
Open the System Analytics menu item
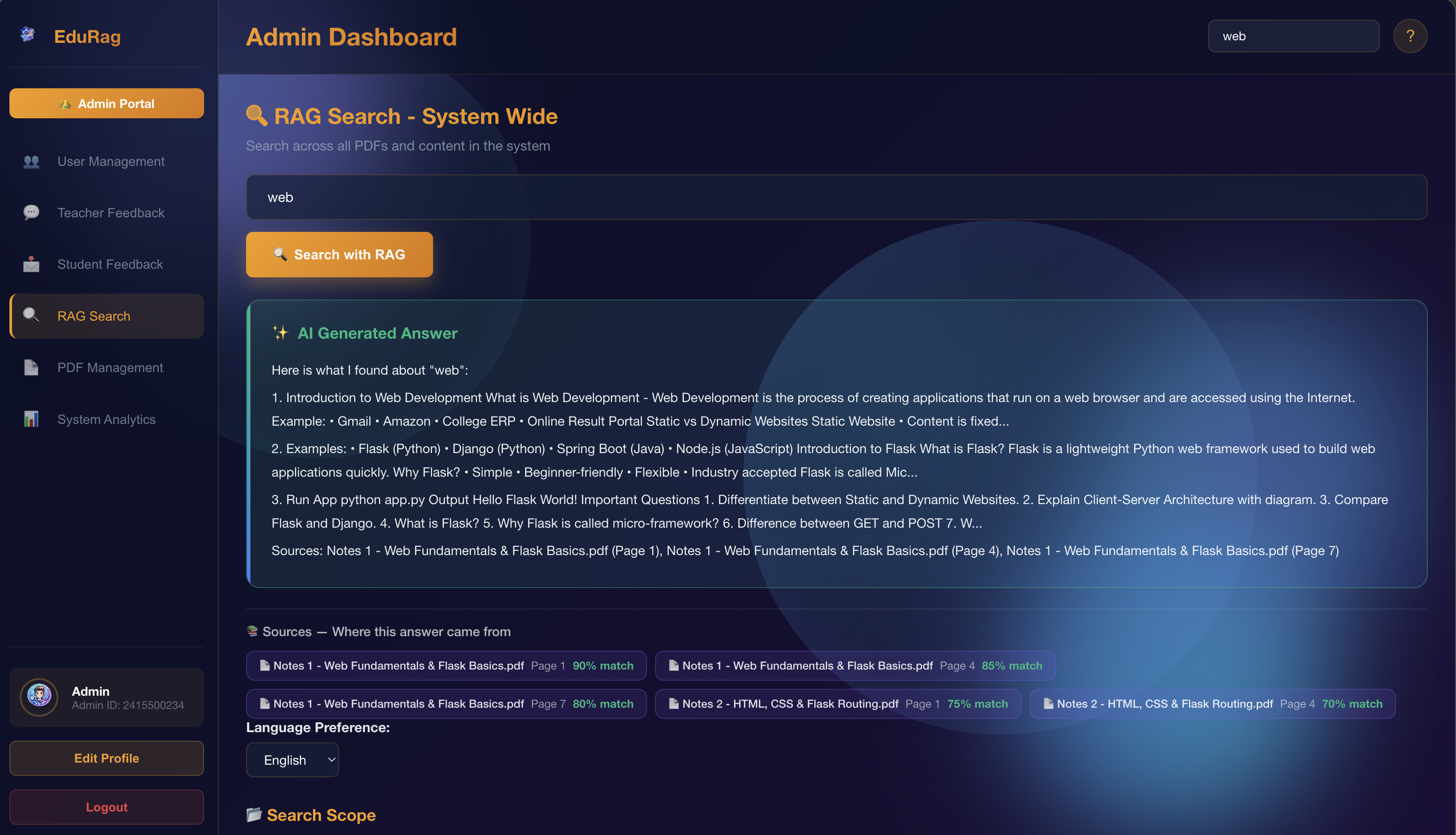pyautogui.click(x=107, y=419)
